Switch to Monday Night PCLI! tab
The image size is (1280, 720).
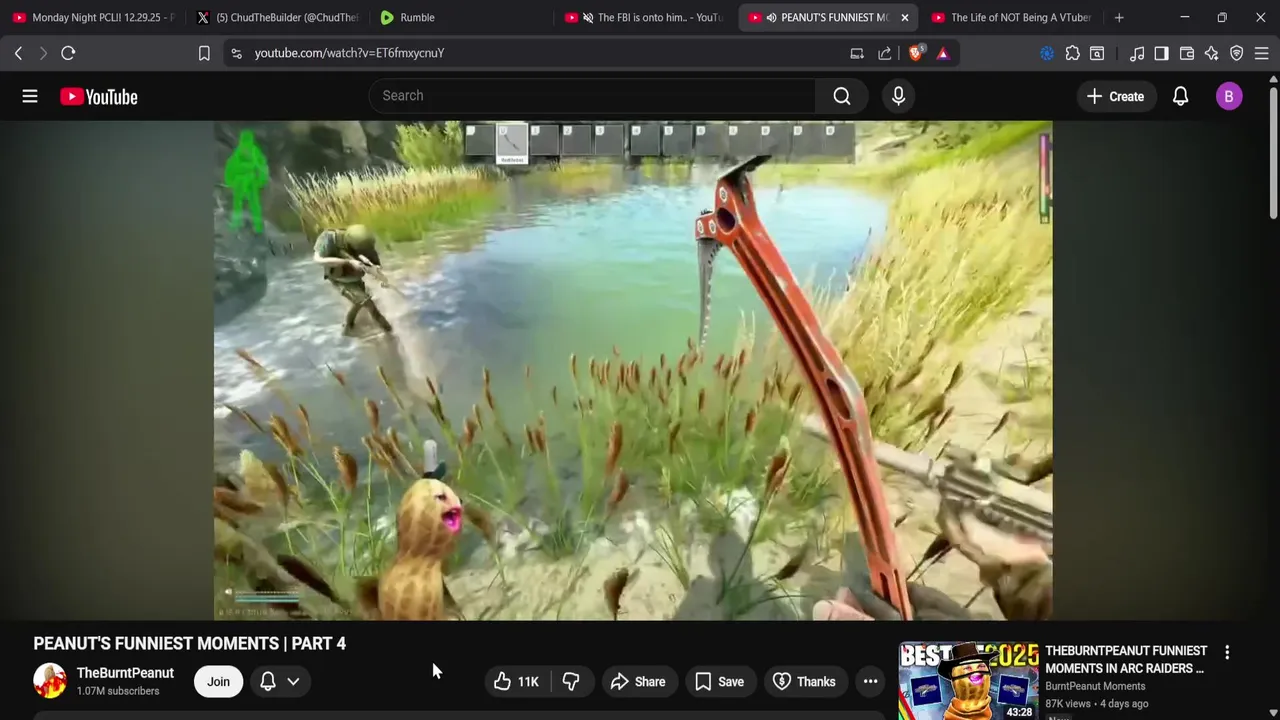(x=93, y=17)
